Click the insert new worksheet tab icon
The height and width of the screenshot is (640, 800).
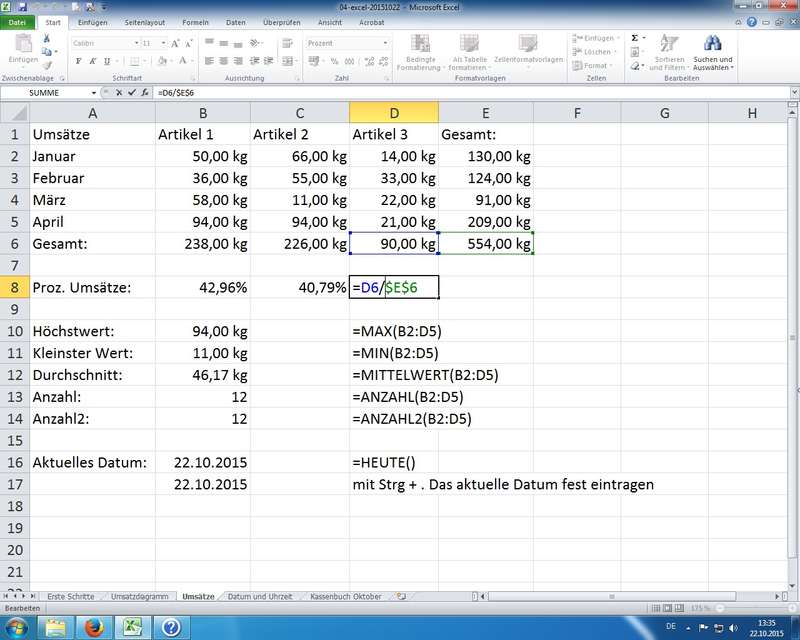(401, 596)
